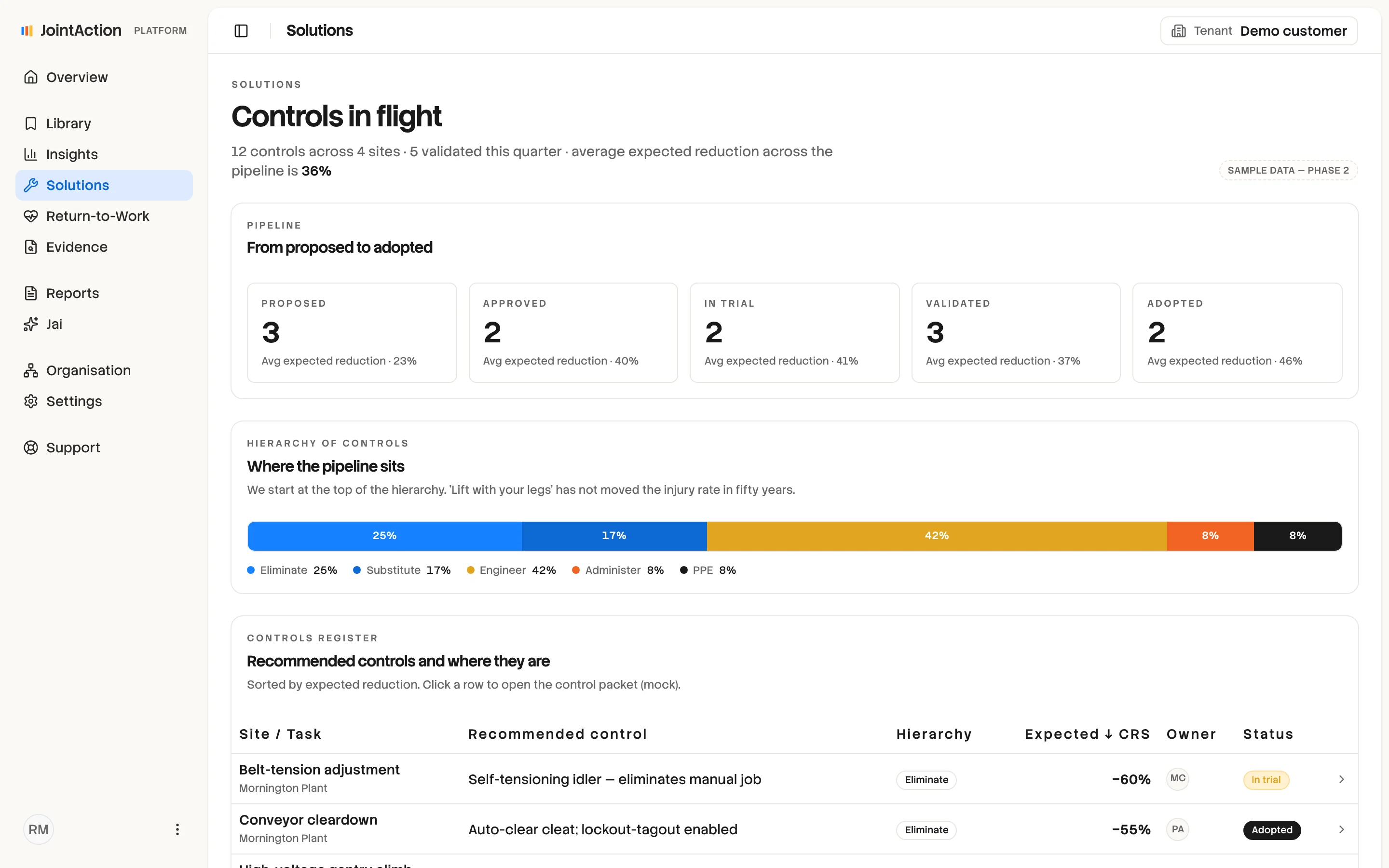The image size is (1389, 868).
Task: Click the Organisation network icon
Action: click(31, 370)
